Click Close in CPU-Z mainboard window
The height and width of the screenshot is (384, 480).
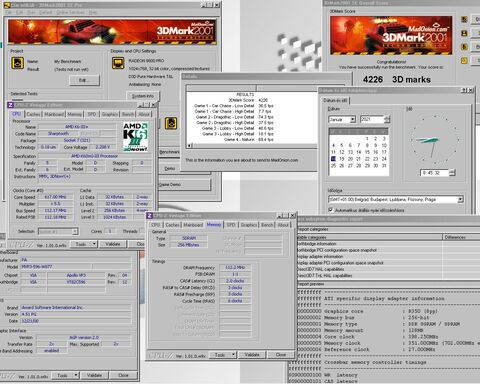click(x=123, y=375)
